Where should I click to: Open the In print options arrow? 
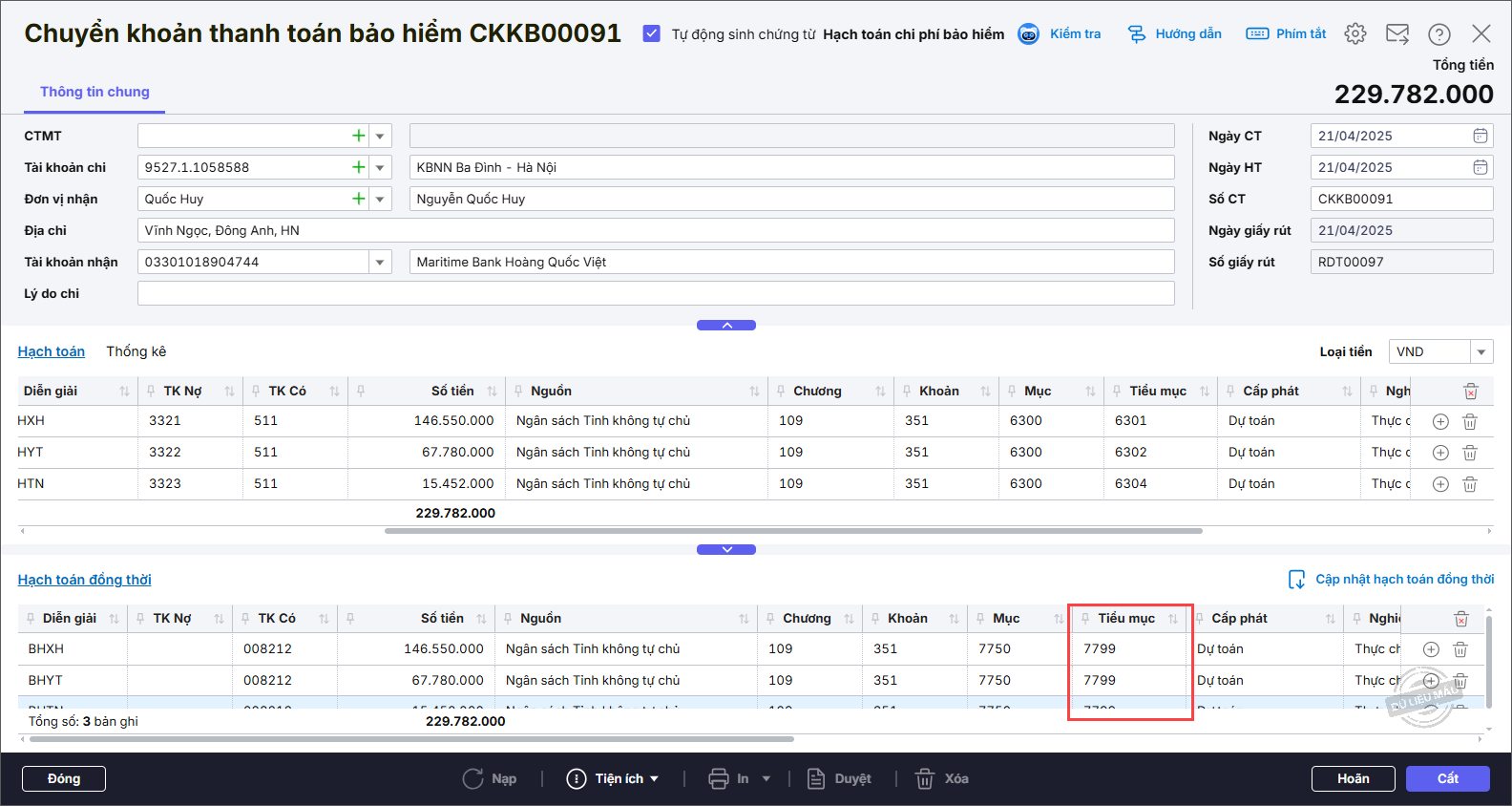[766, 779]
